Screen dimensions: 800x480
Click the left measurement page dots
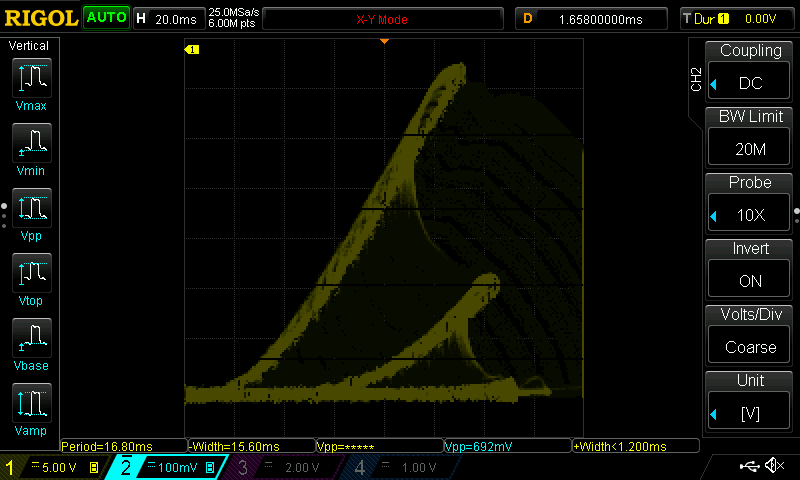(4, 215)
